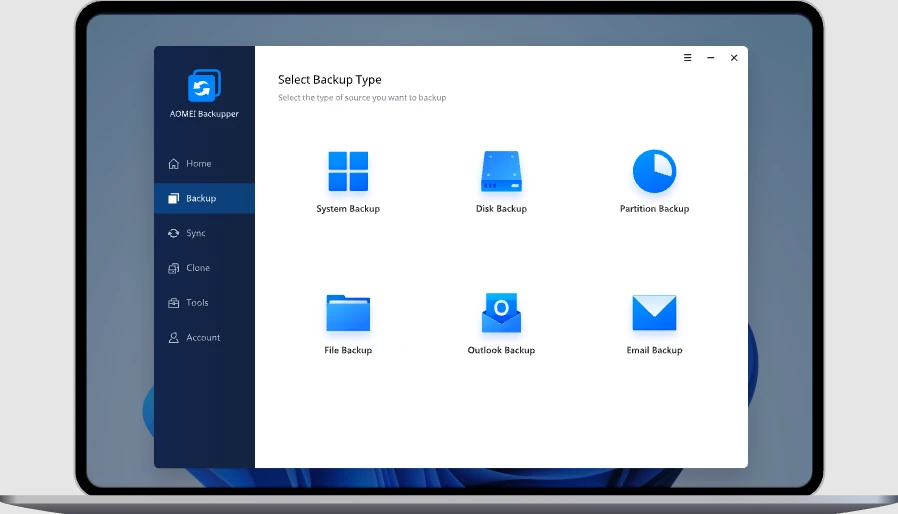Click the Clone icon in sidebar
Image resolution: width=898 pixels, height=514 pixels.
173,268
